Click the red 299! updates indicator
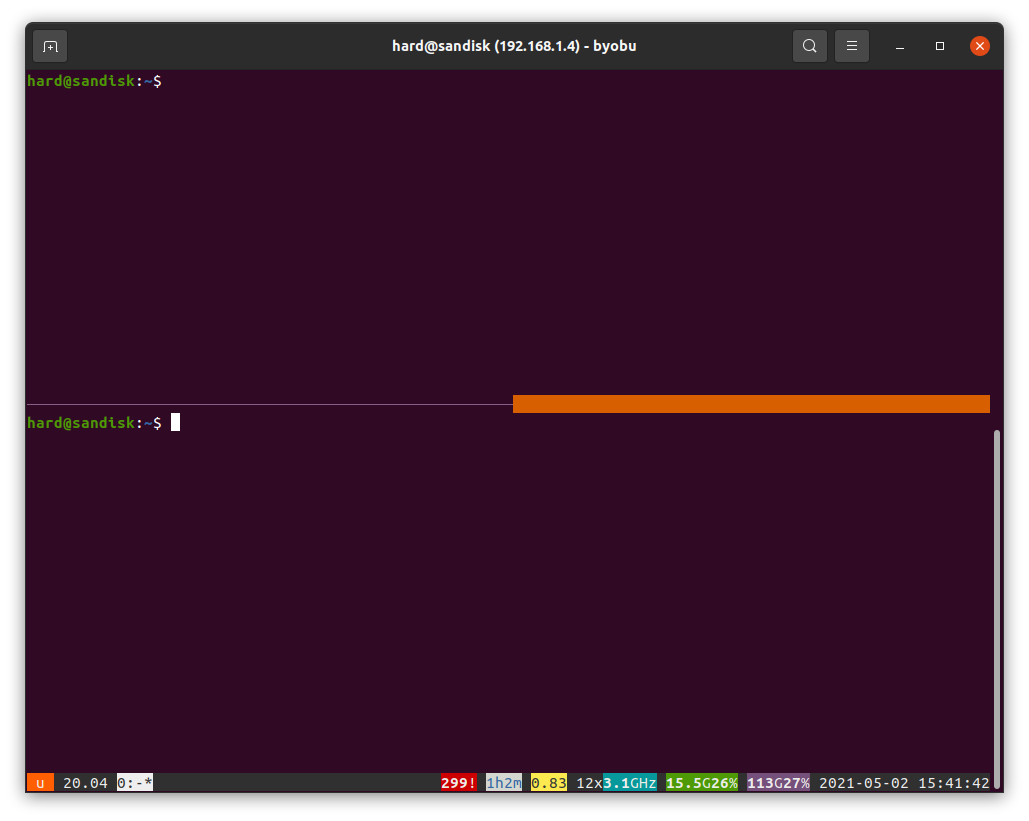Screen dimensions: 1029x821 458,783
